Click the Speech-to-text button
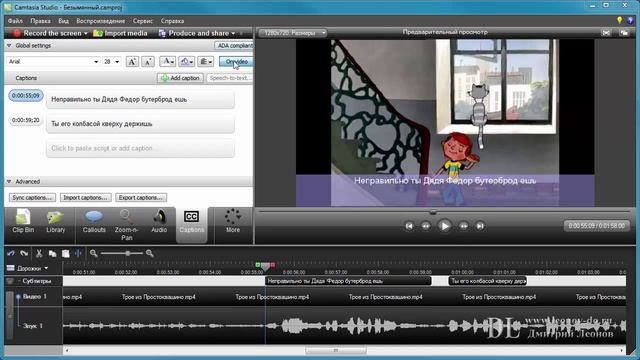Viewport: 640px width, 360px height. (x=230, y=78)
